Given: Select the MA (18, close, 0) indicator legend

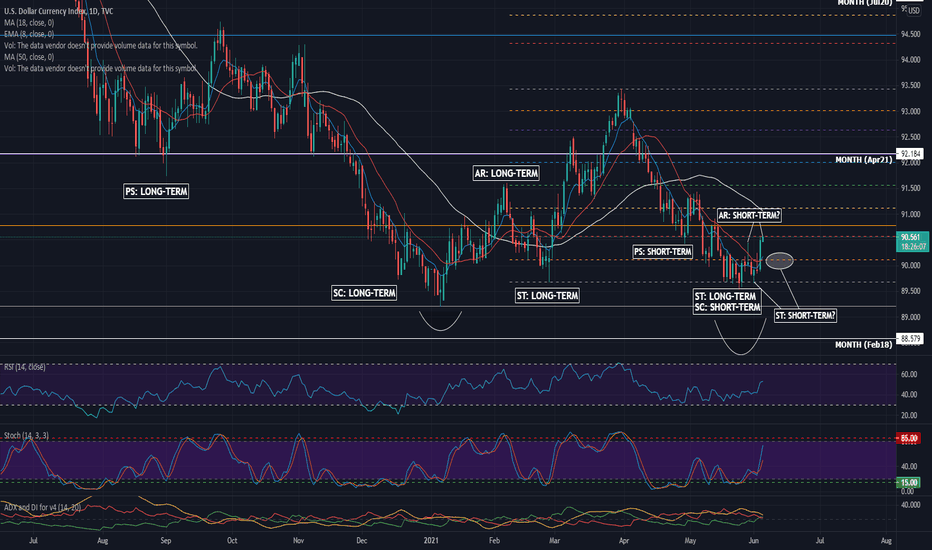Looking at the screenshot, I should 29,23.
